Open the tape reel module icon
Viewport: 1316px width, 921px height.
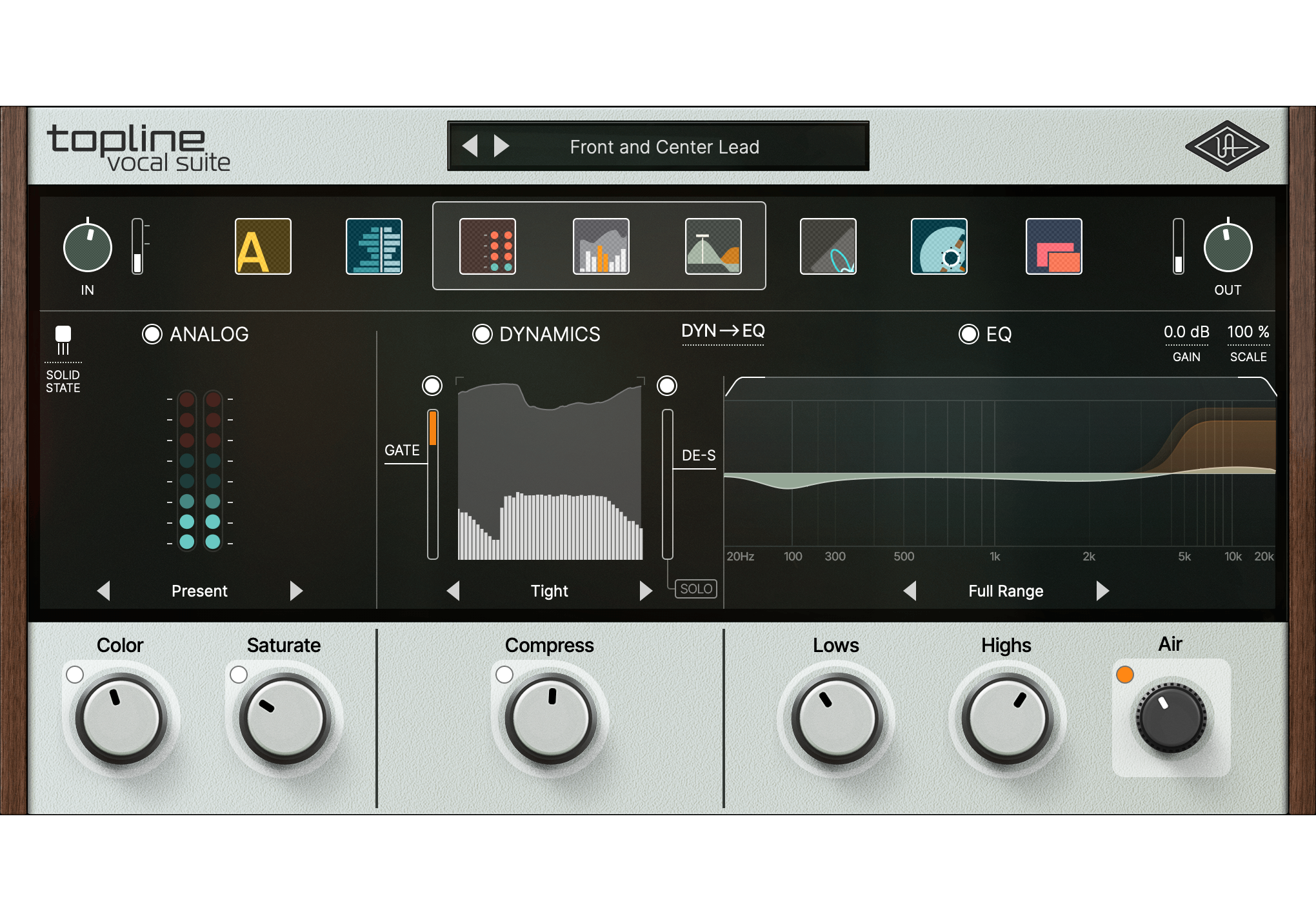[939, 246]
